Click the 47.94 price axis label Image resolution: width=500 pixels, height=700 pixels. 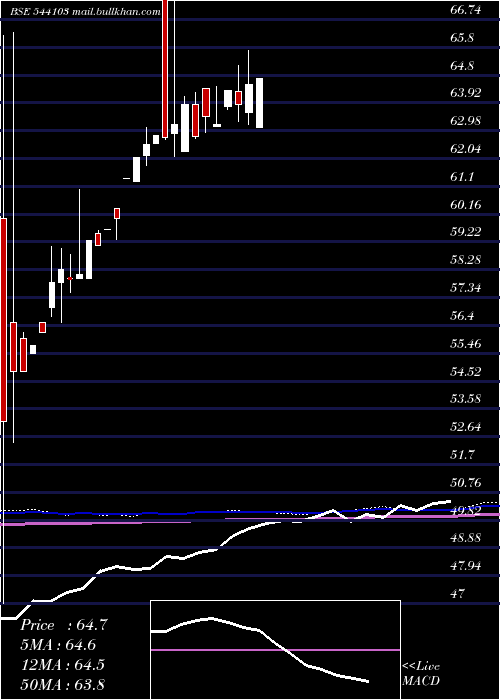466,566
